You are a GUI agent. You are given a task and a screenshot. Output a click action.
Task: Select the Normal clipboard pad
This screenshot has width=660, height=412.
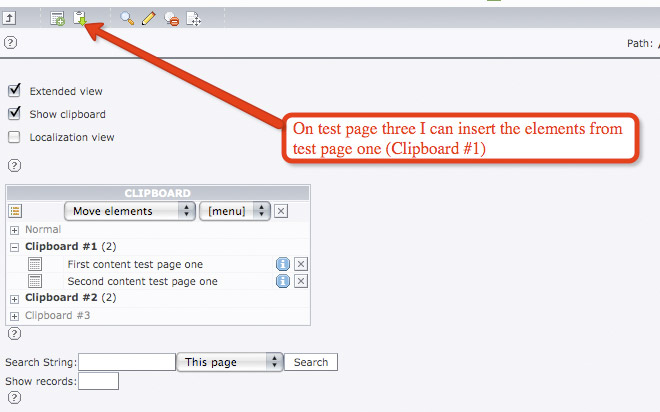click(x=43, y=230)
